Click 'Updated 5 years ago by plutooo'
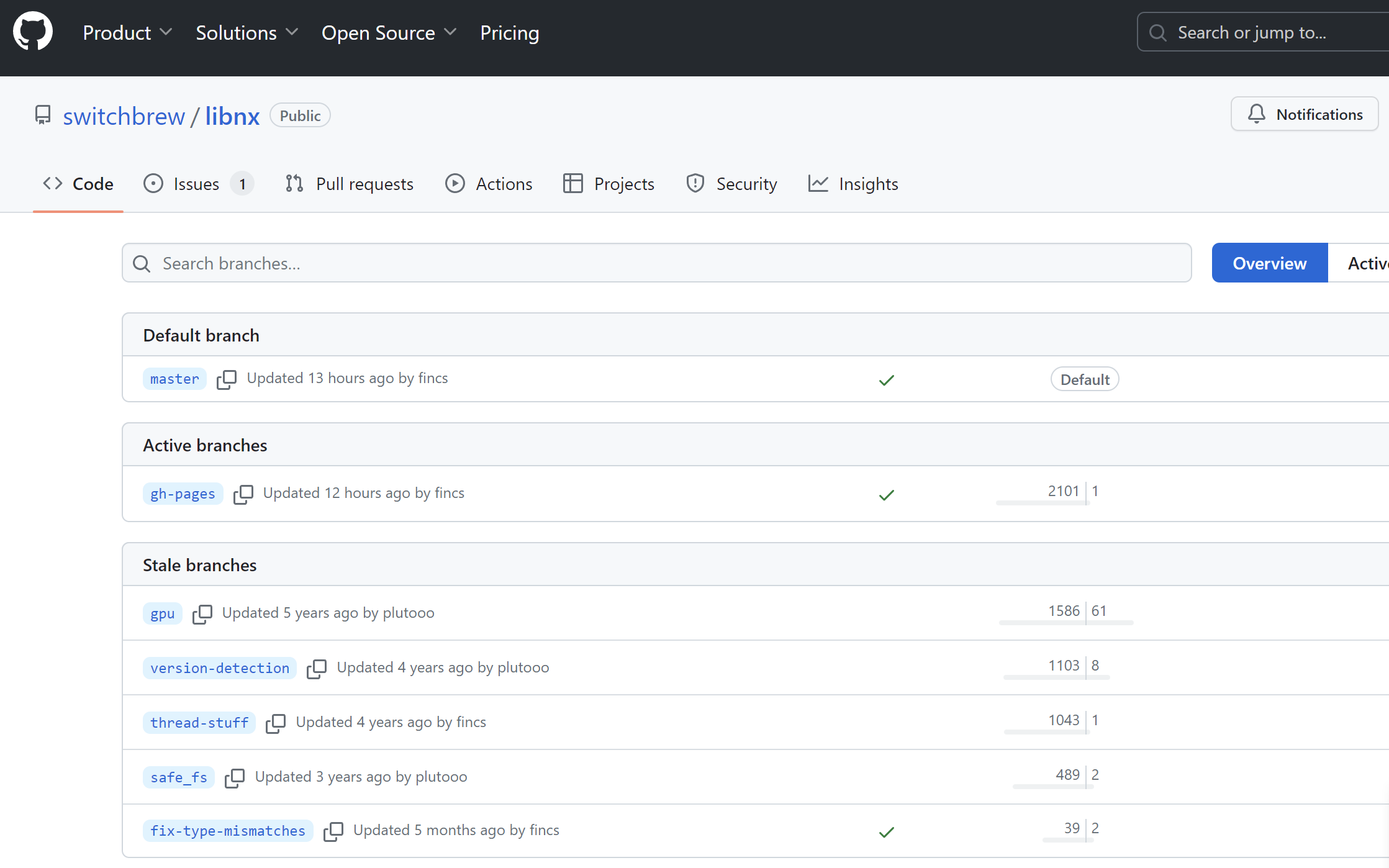The image size is (1389, 868). coord(328,613)
